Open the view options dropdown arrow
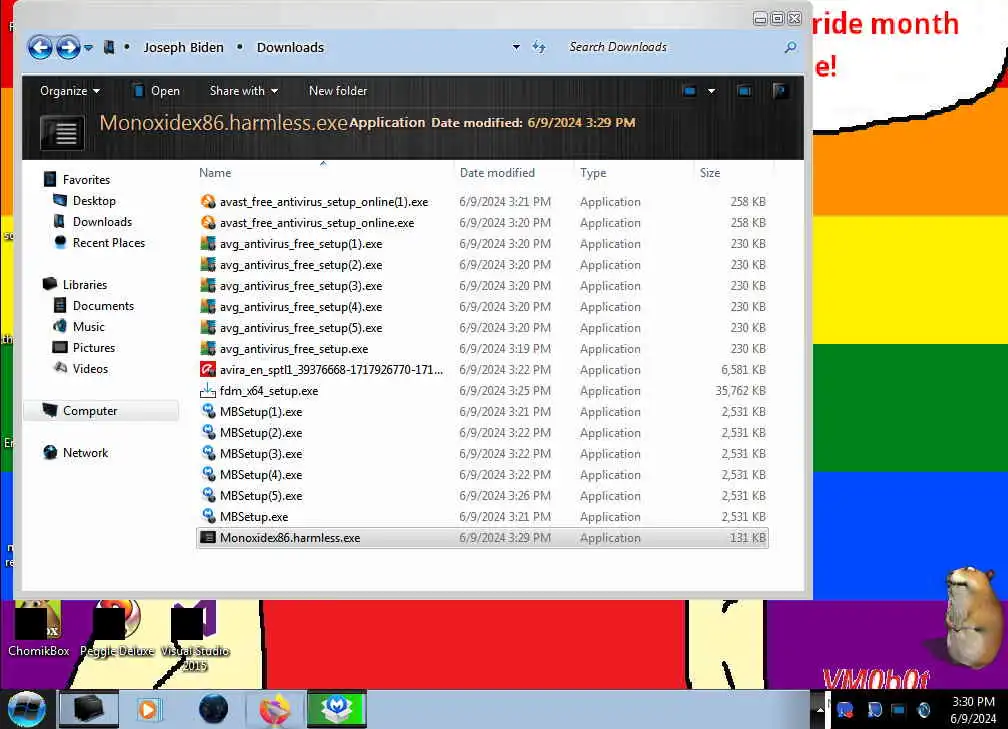The image size is (1008, 729). coord(712,91)
